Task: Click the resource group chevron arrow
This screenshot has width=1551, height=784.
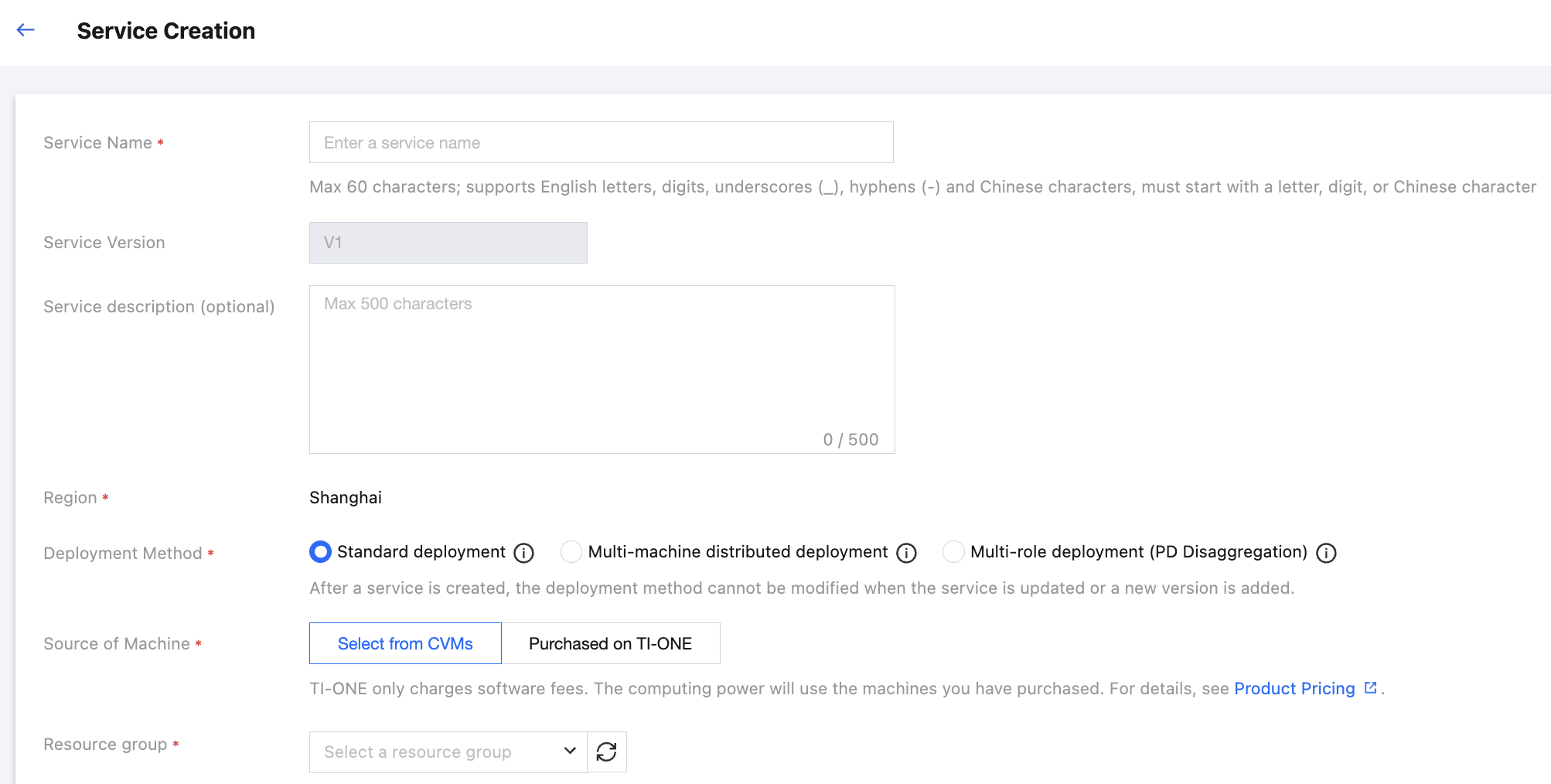Action: point(570,751)
